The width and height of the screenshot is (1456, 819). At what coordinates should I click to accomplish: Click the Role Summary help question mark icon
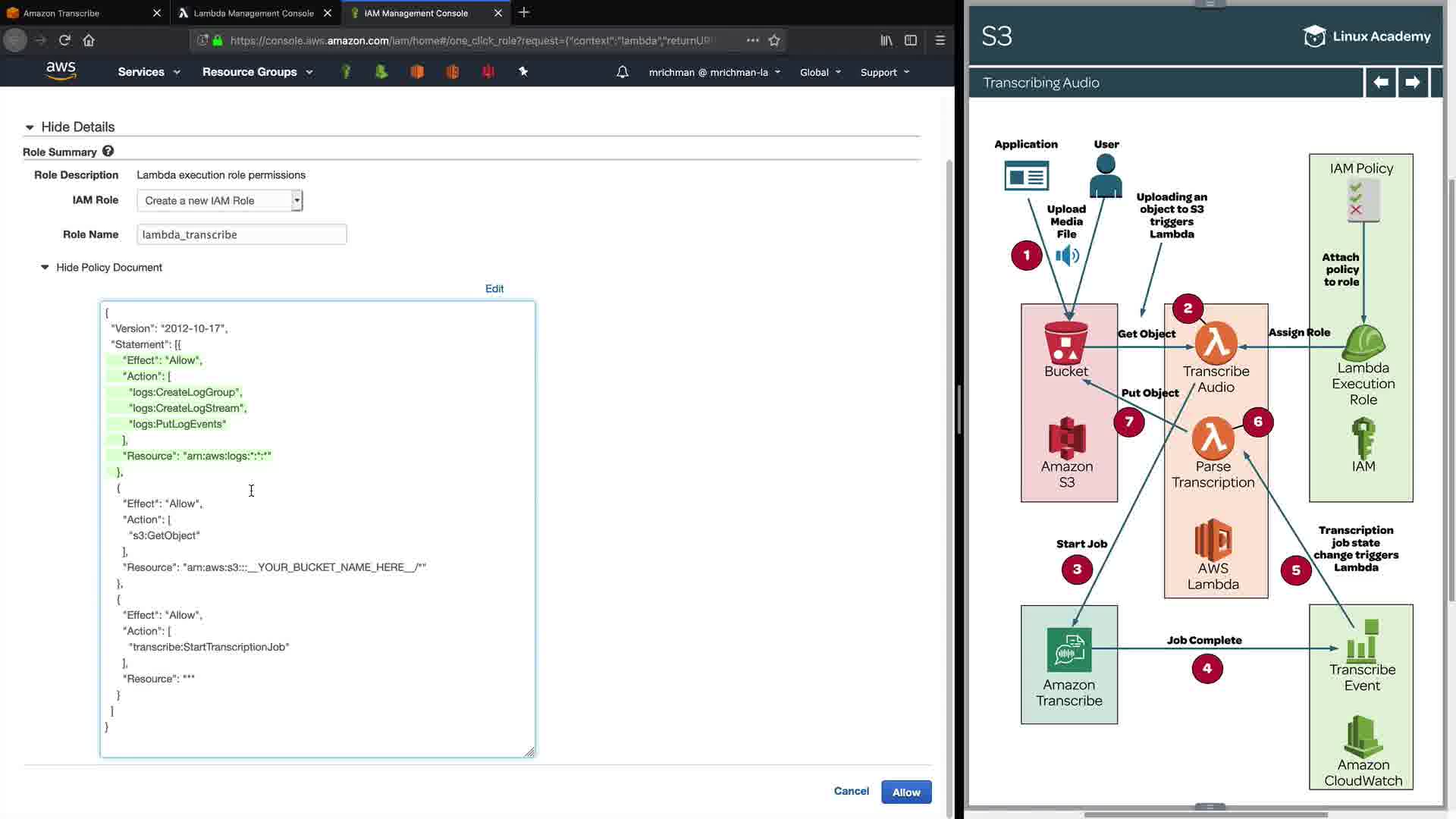click(108, 152)
